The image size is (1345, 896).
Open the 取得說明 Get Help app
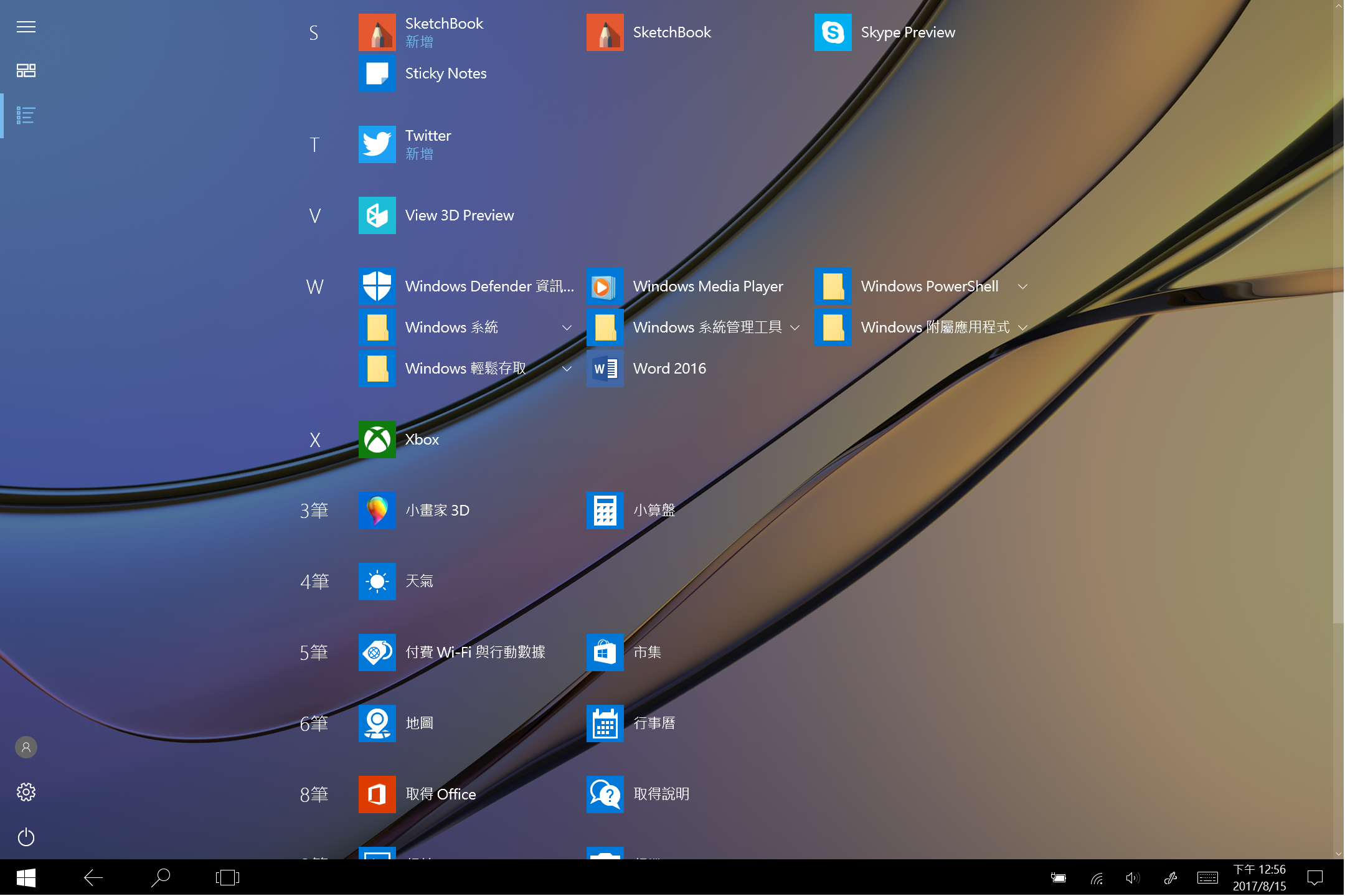pos(694,795)
